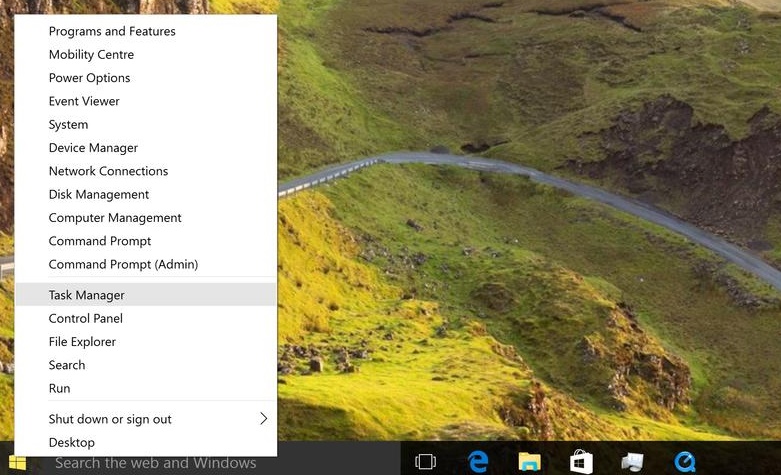Open Task View on the taskbar
Screen dimensions: 781x475
pos(425,462)
